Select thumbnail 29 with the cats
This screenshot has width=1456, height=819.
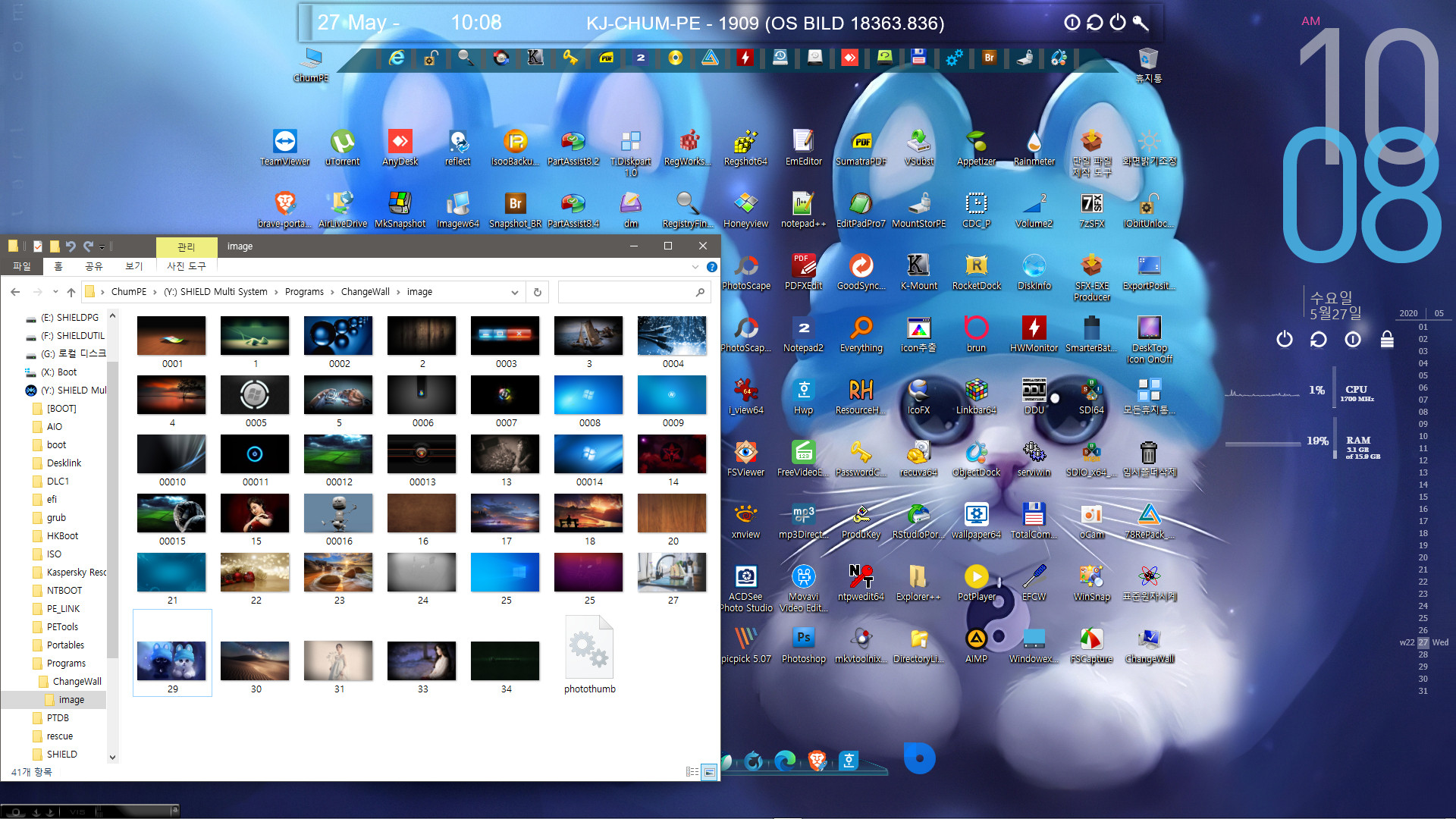click(172, 653)
